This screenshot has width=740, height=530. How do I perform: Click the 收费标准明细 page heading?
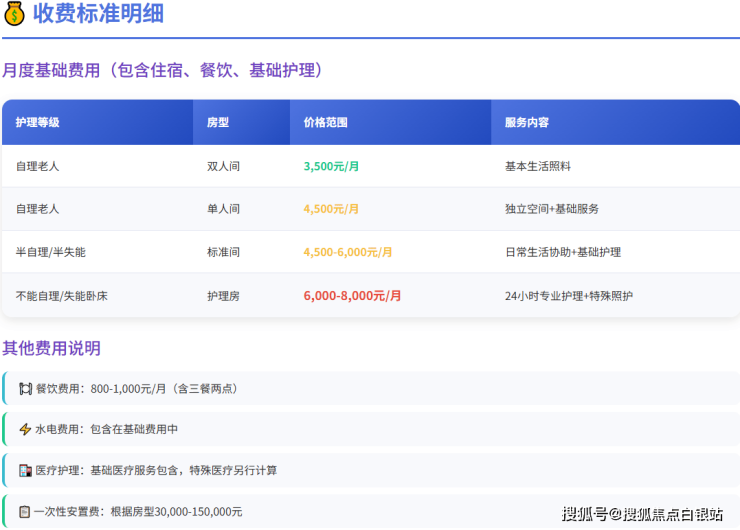[98, 14]
